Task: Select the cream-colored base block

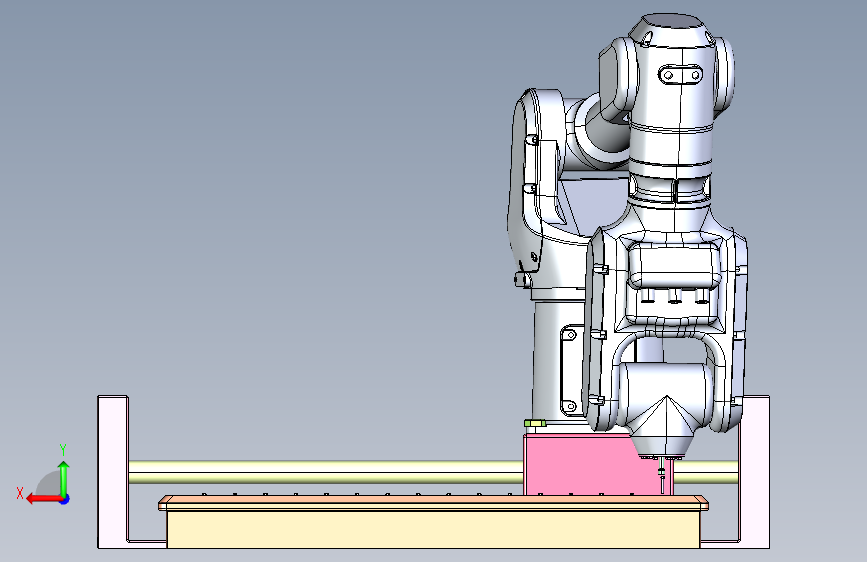Action: tap(433, 529)
